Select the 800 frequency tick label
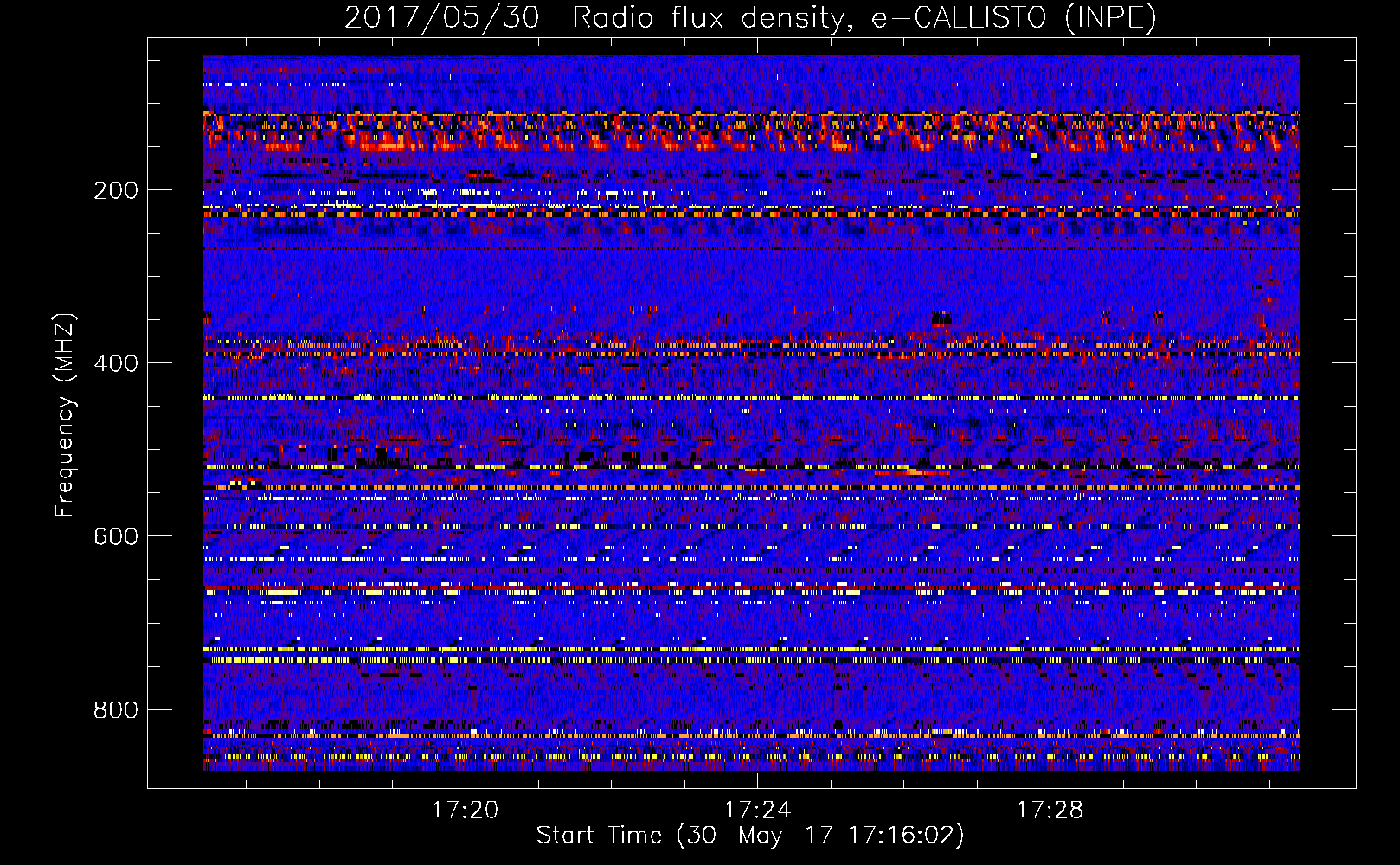Image resolution: width=1400 pixels, height=865 pixels. point(115,710)
